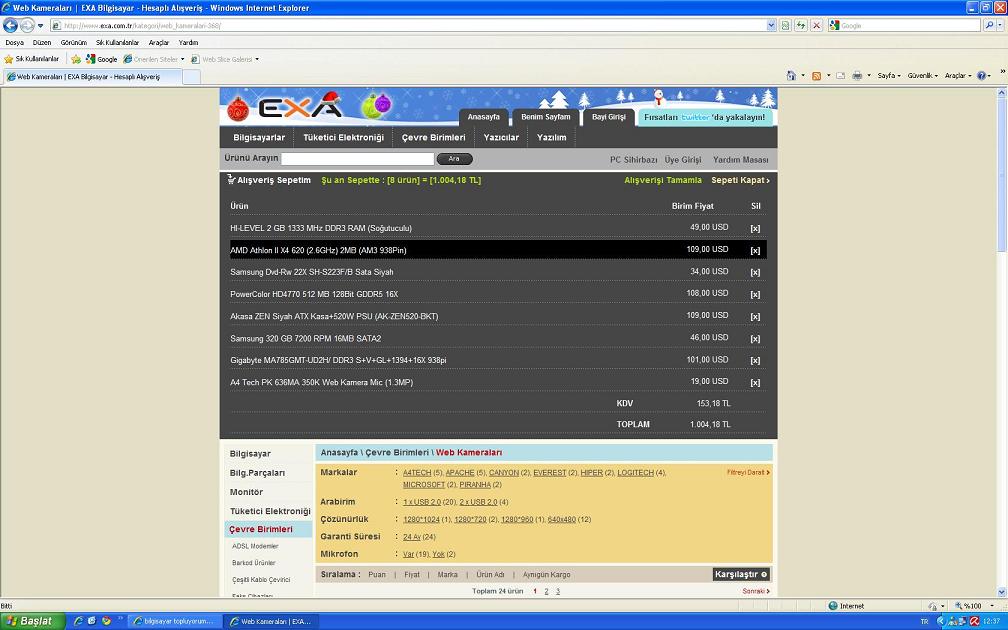Go to page 2 of results
This screenshot has height=630, width=1008.
pyautogui.click(x=546, y=591)
